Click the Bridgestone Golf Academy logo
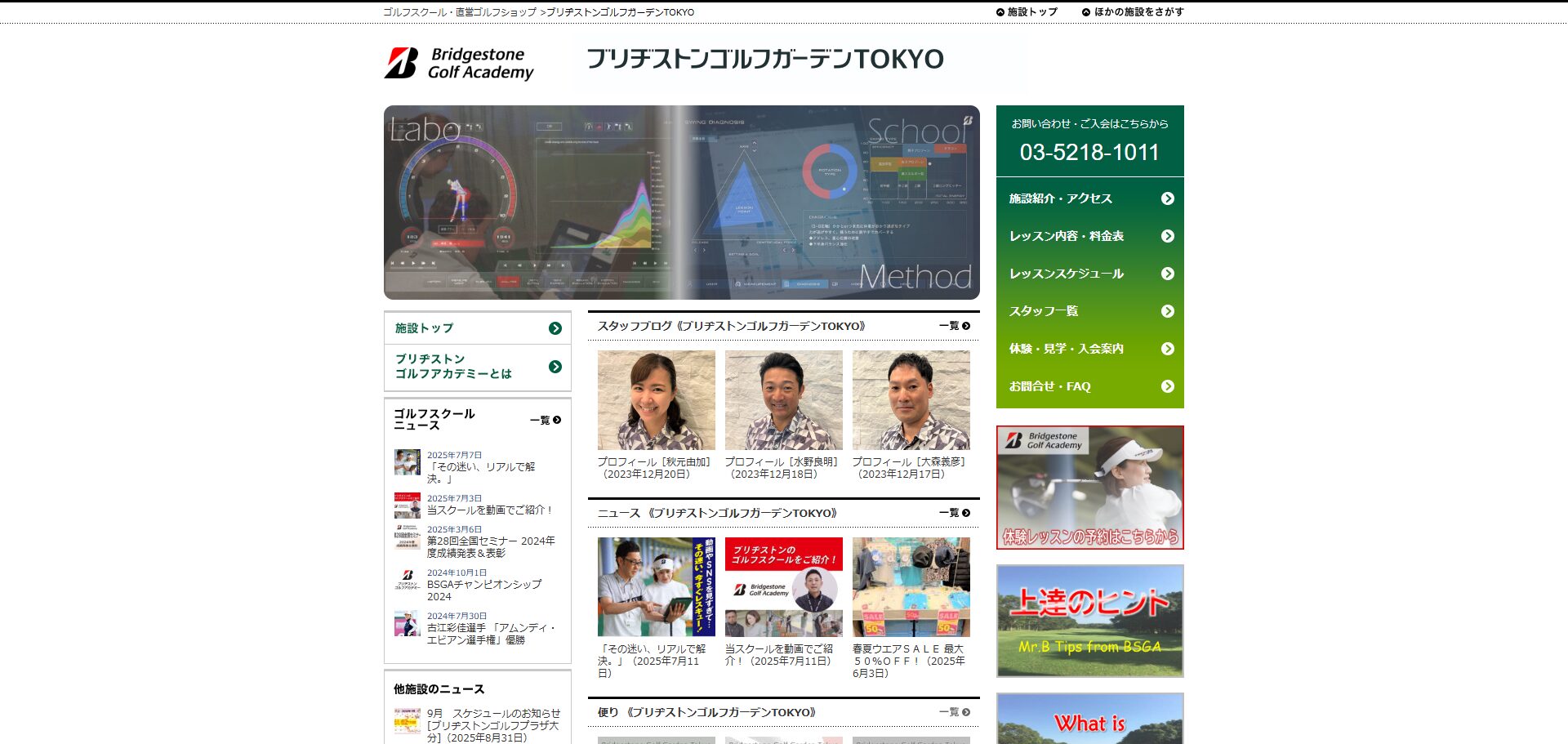1568x744 pixels. pyautogui.click(x=459, y=63)
